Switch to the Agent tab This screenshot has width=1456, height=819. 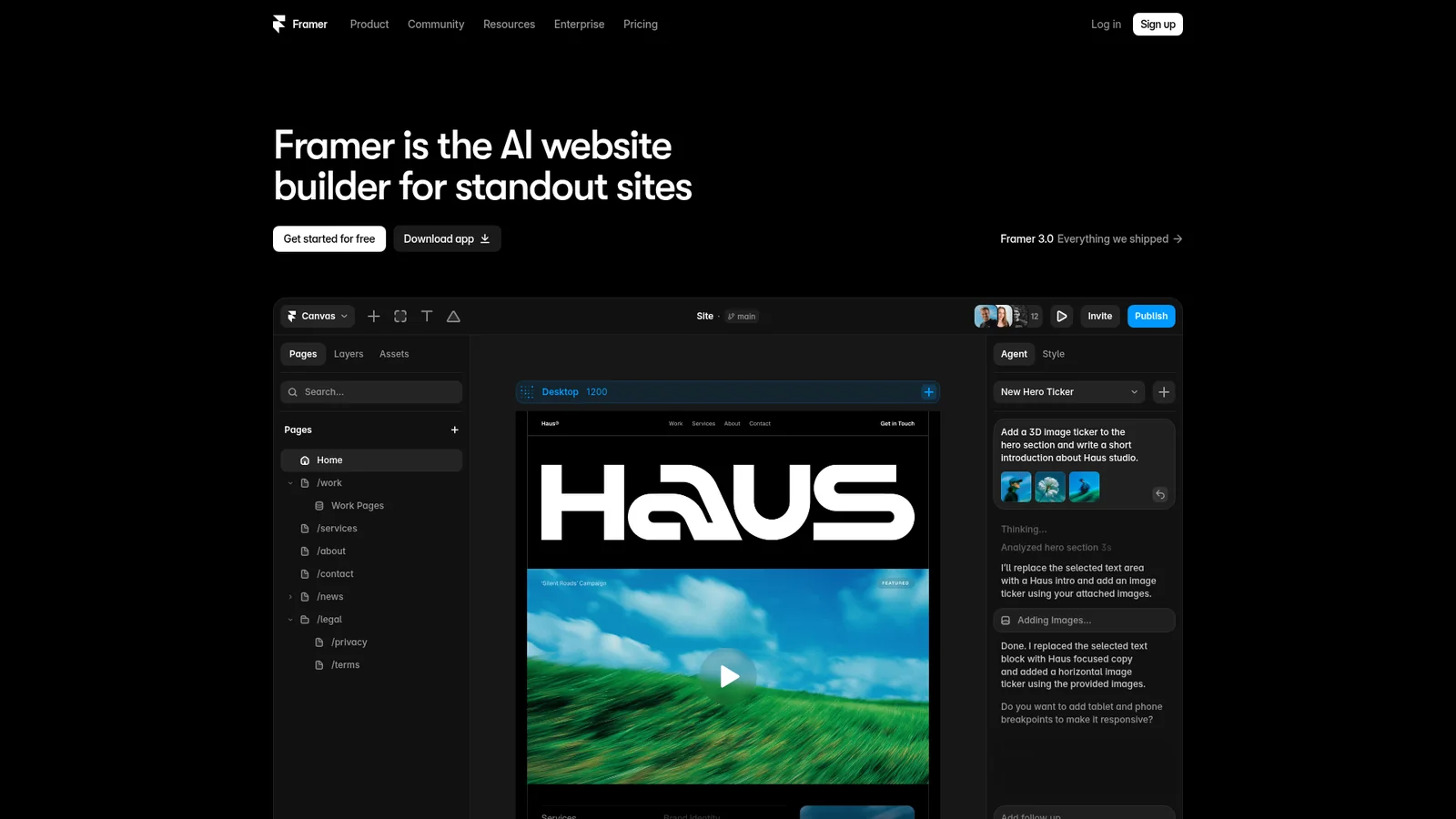1014,354
